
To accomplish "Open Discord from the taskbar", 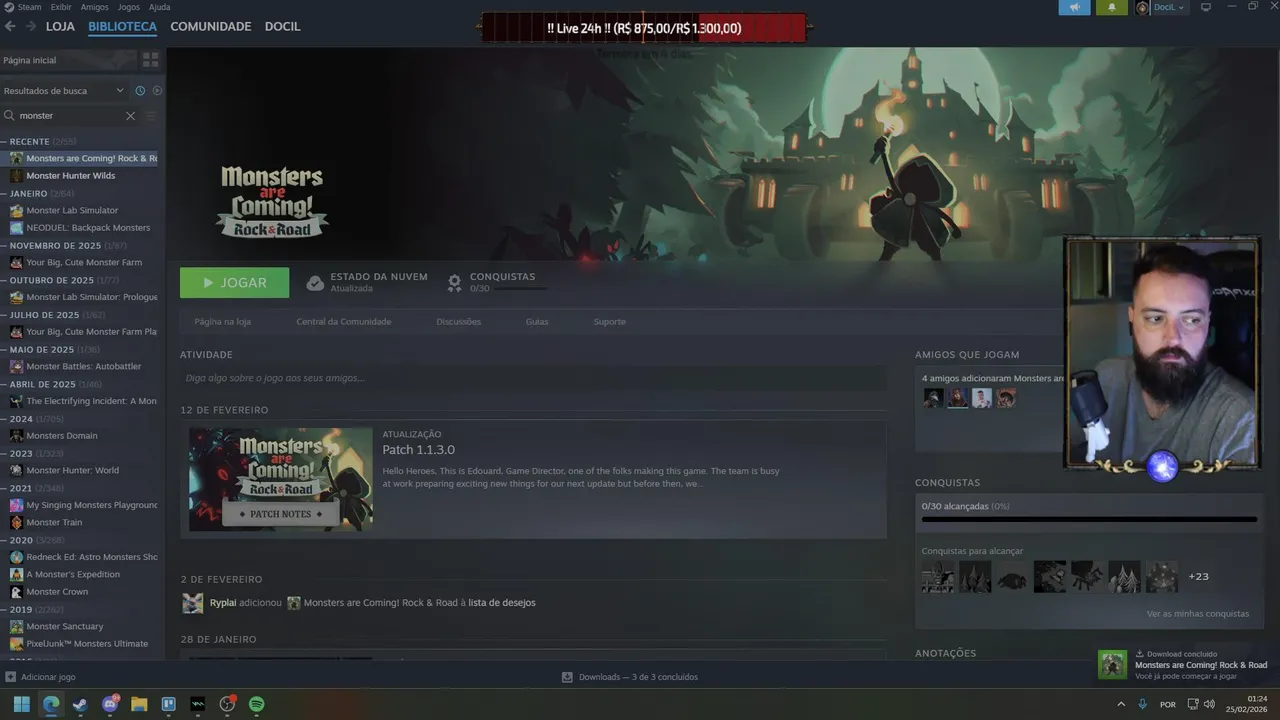I will 110,704.
